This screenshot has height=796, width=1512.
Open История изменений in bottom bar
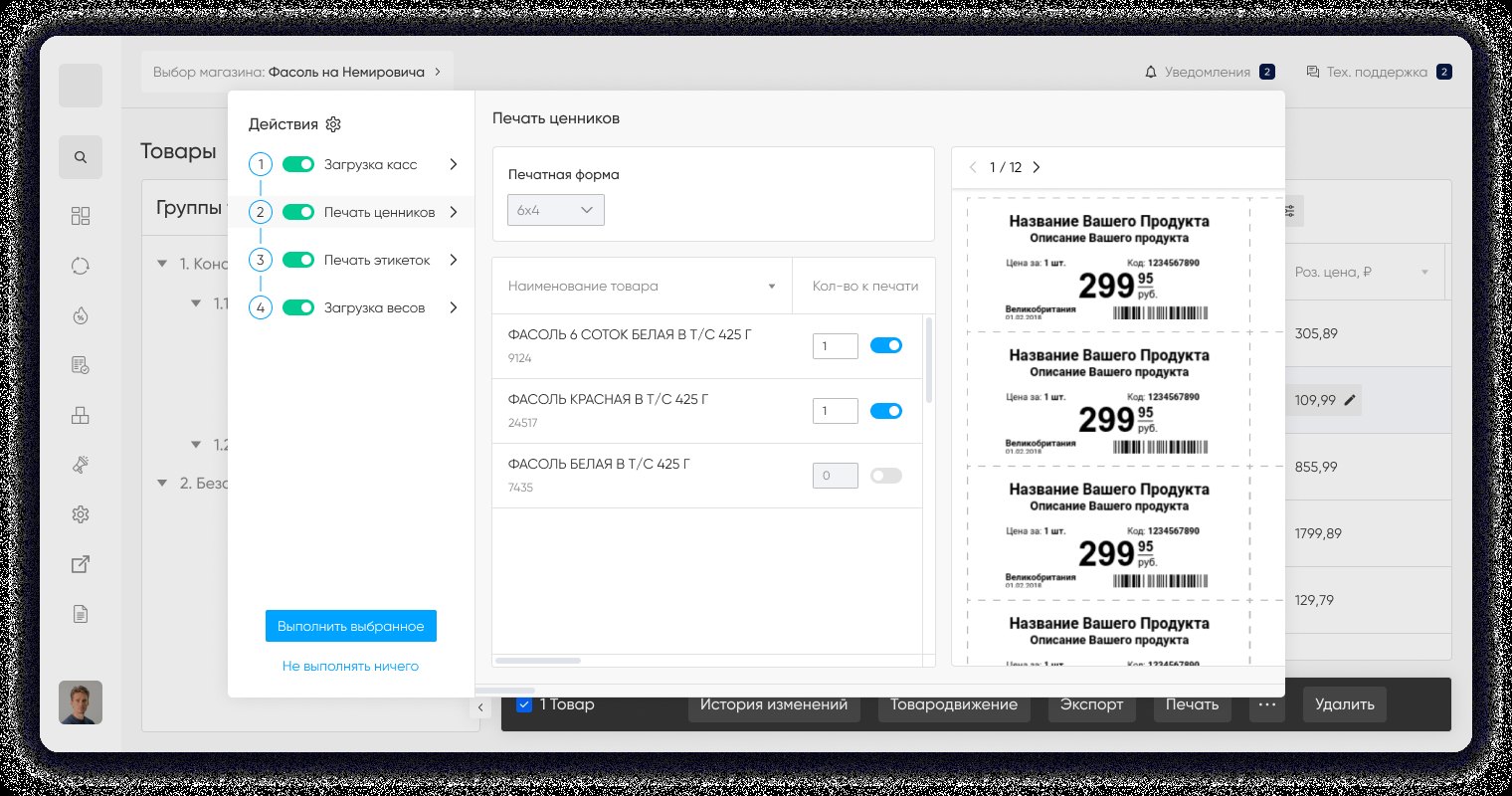click(x=774, y=704)
